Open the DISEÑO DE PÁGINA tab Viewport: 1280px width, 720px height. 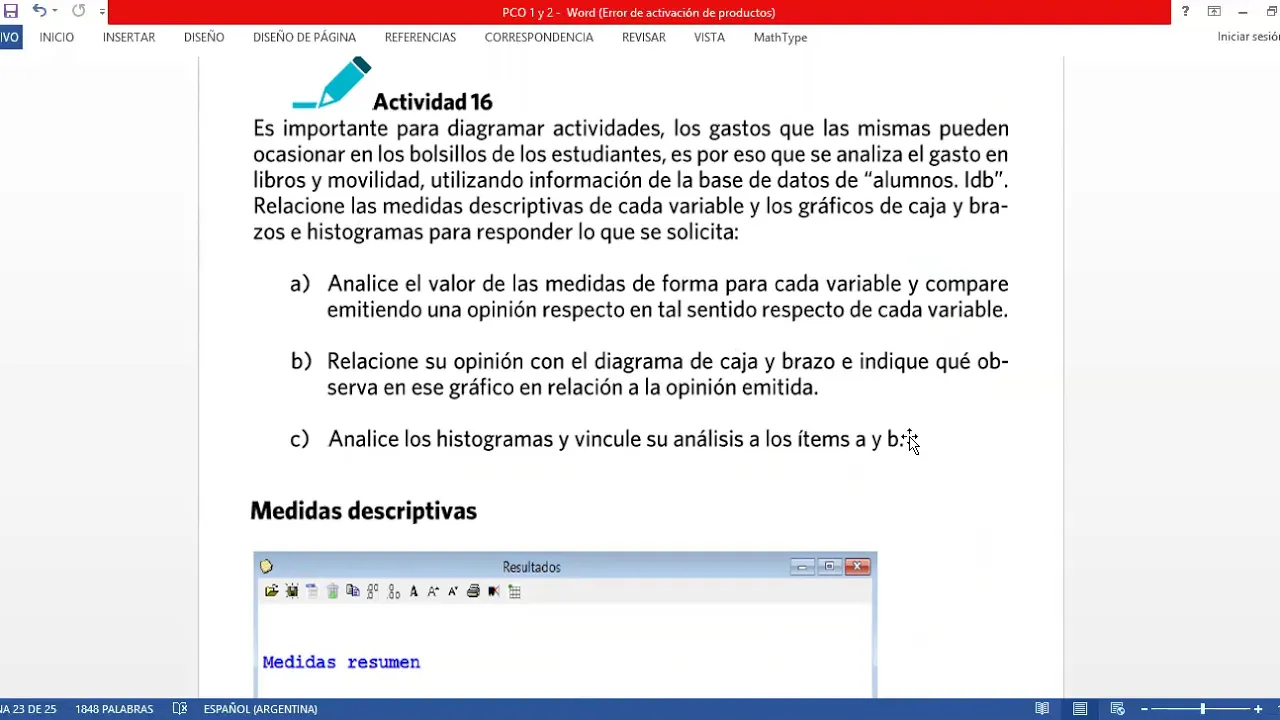click(304, 37)
